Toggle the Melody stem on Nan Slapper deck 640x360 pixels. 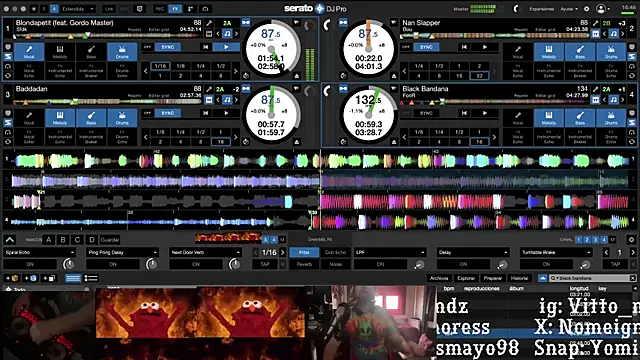click(549, 52)
